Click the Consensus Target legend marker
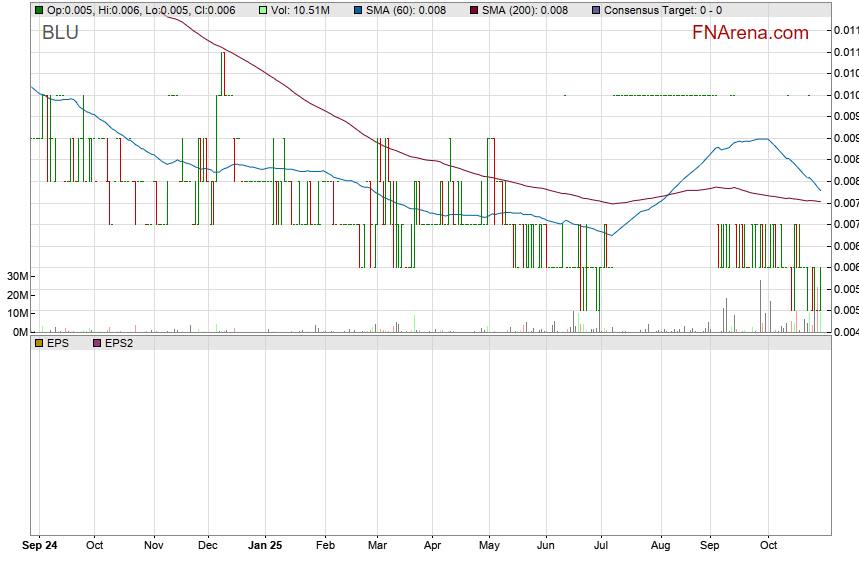Image resolution: width=859 pixels, height=566 pixels. click(x=596, y=10)
